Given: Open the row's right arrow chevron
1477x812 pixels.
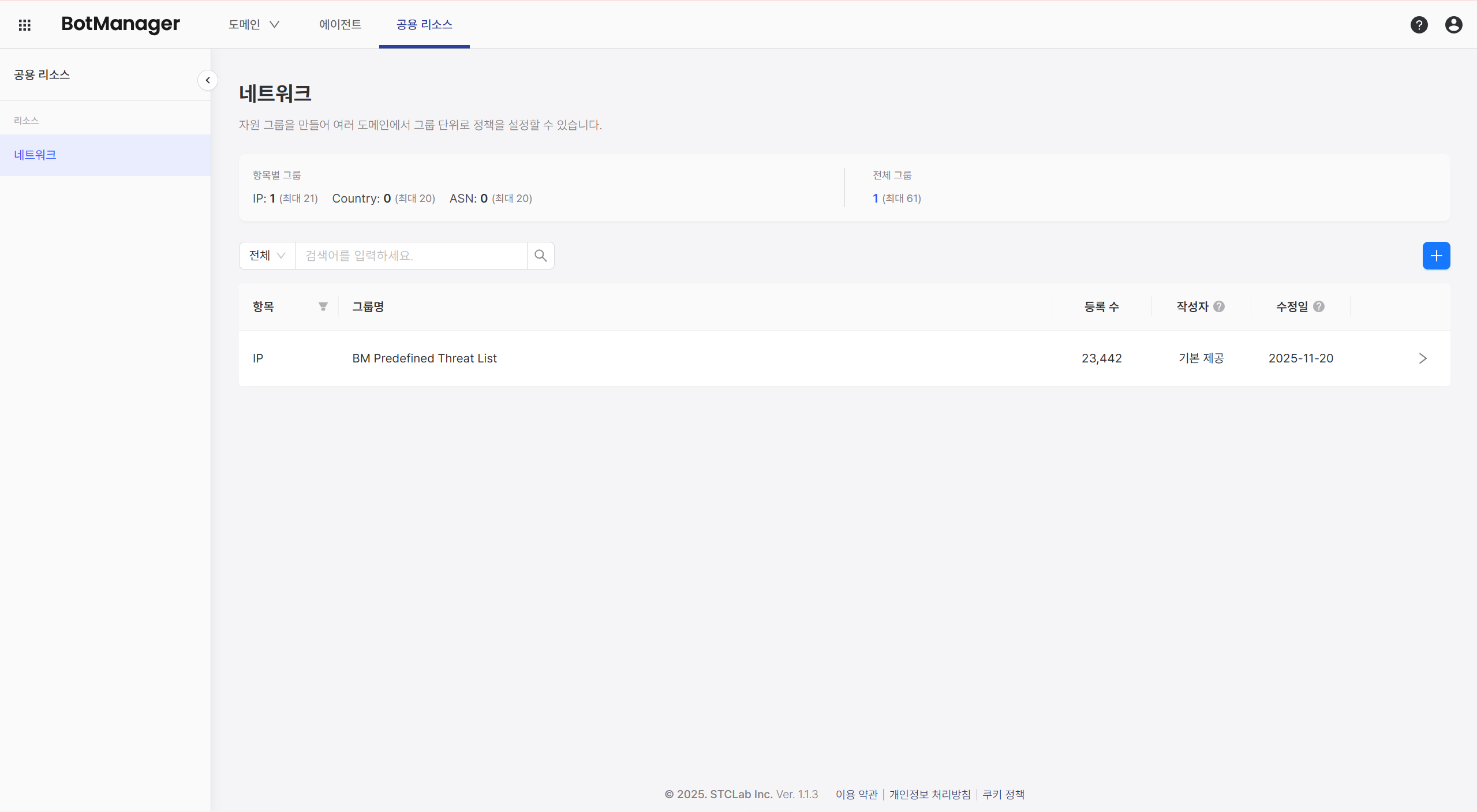Looking at the screenshot, I should tap(1423, 358).
